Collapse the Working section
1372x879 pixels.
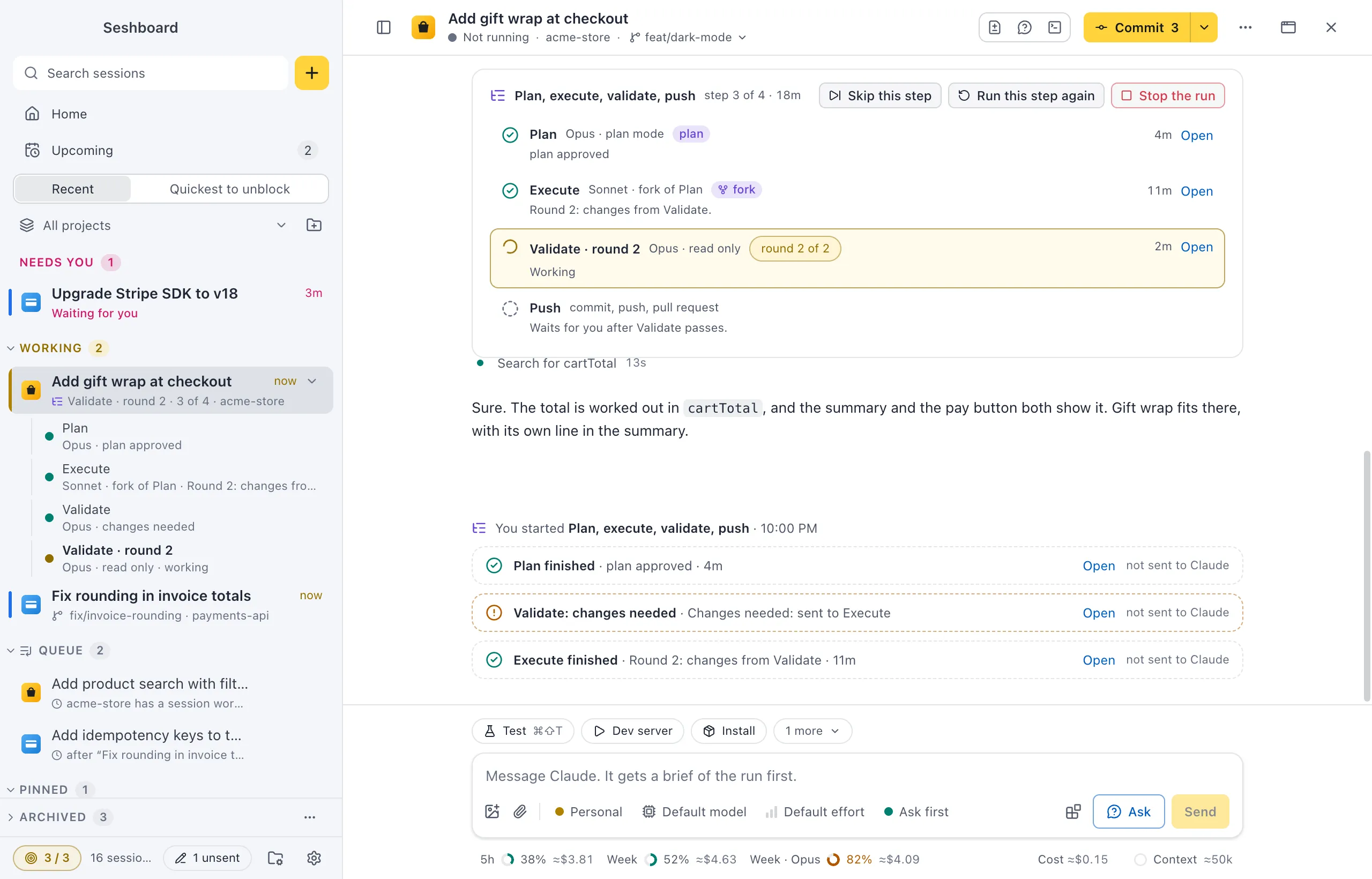coord(10,348)
